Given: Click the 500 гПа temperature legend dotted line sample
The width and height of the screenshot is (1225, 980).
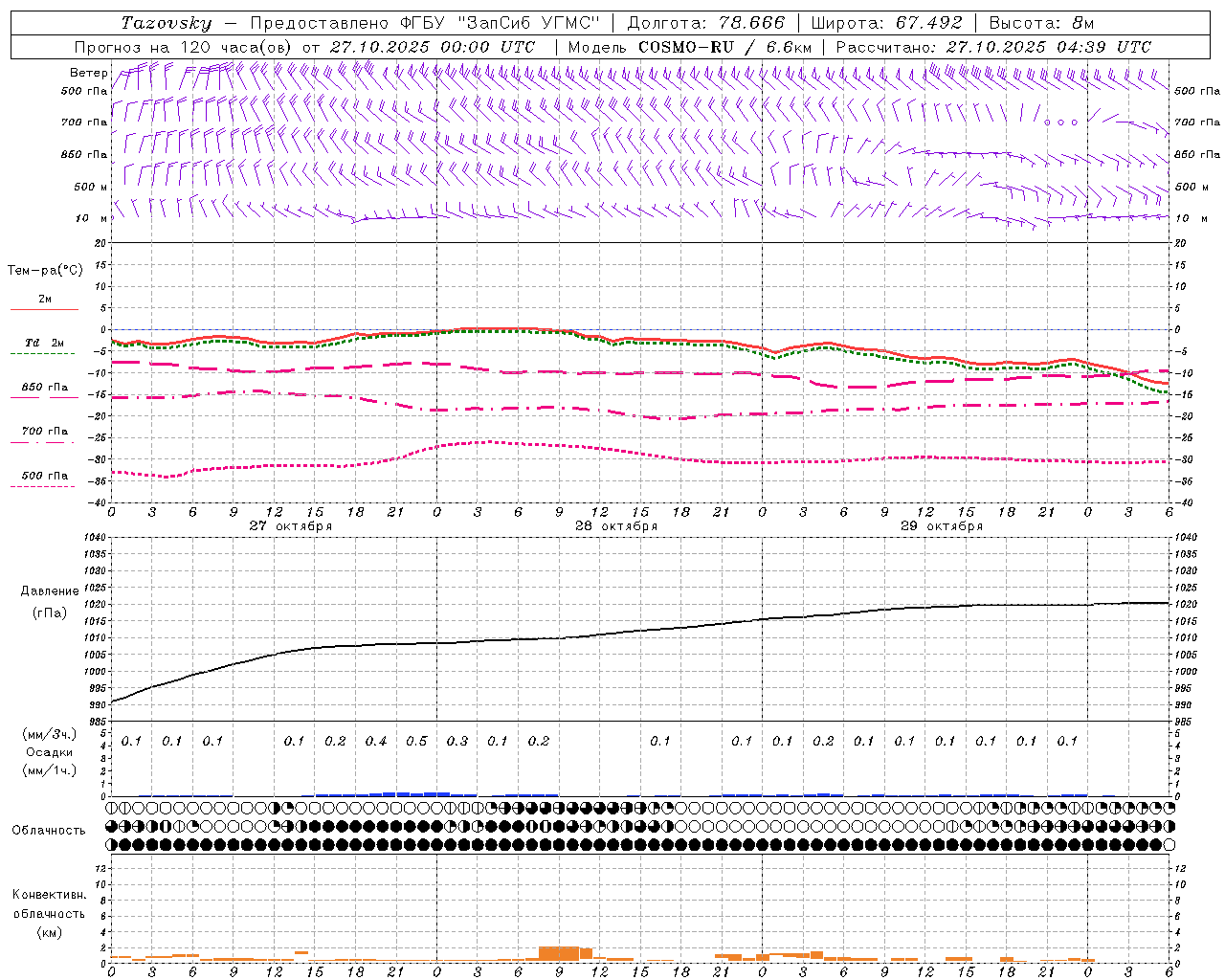Looking at the screenshot, I should [43, 486].
